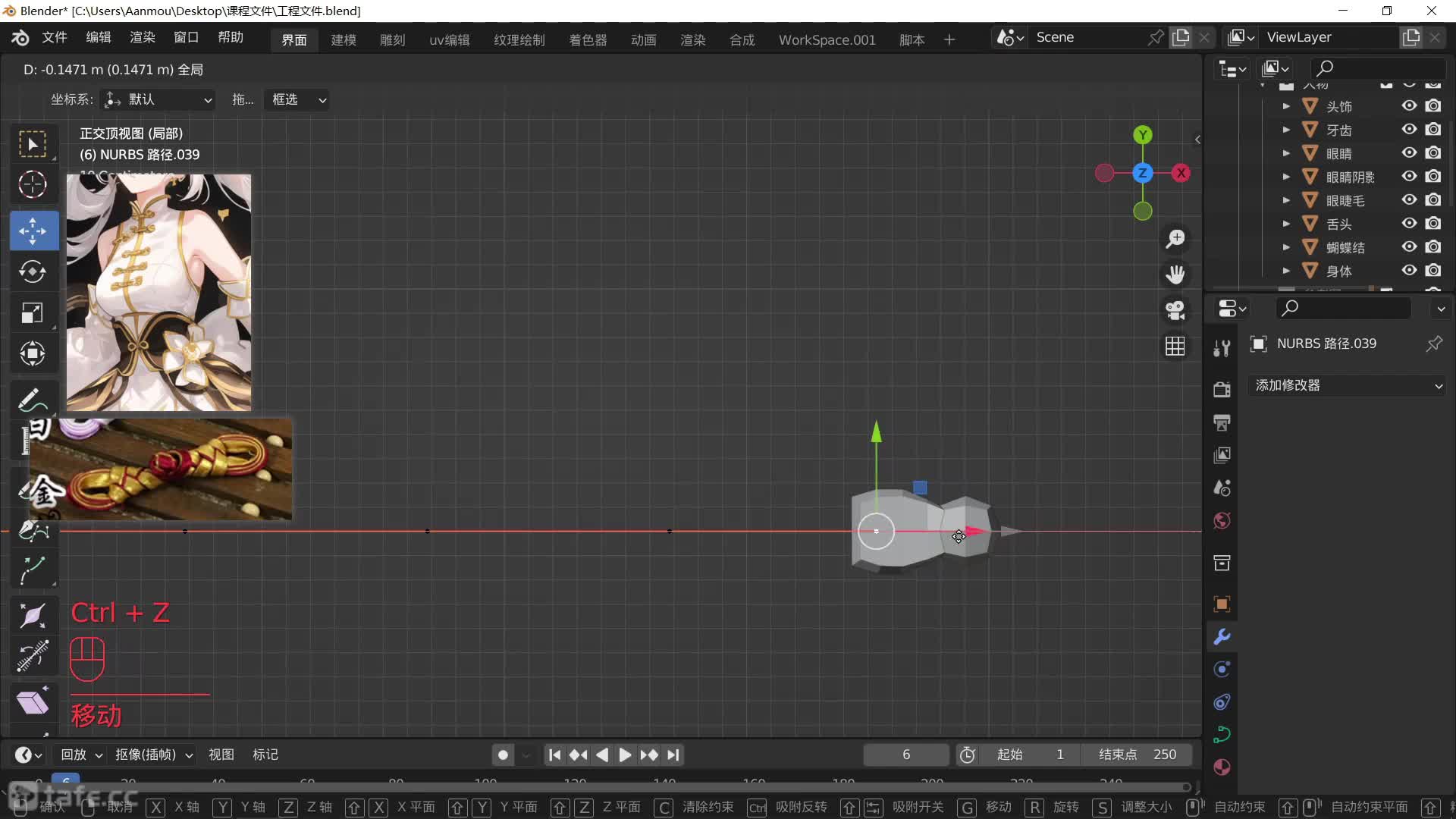
Task: Toggle the auto keying record button
Action: 503,755
